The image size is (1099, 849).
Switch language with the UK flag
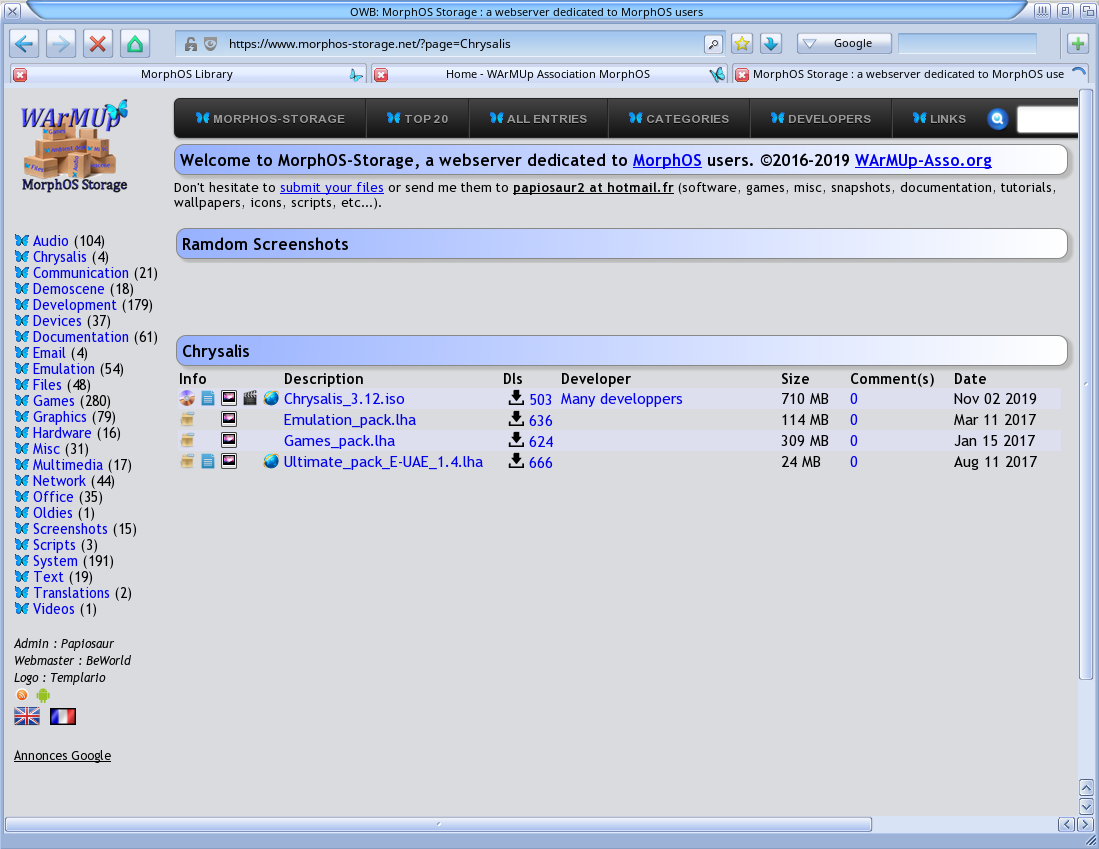pyautogui.click(x=27, y=716)
